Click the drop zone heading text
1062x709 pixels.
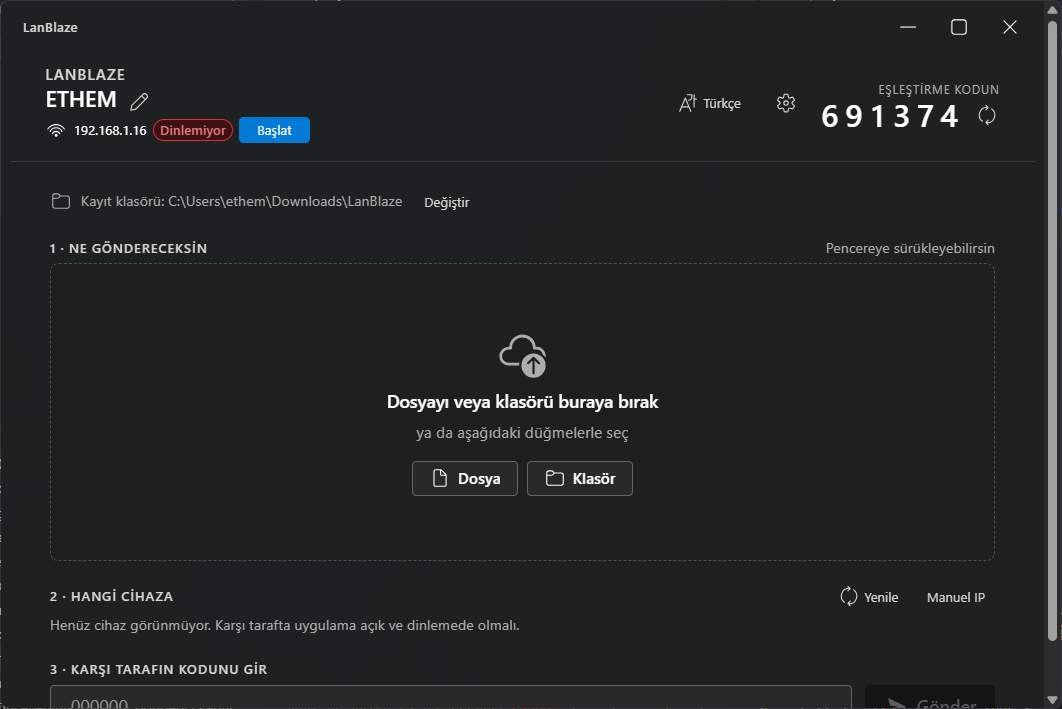tap(522, 402)
